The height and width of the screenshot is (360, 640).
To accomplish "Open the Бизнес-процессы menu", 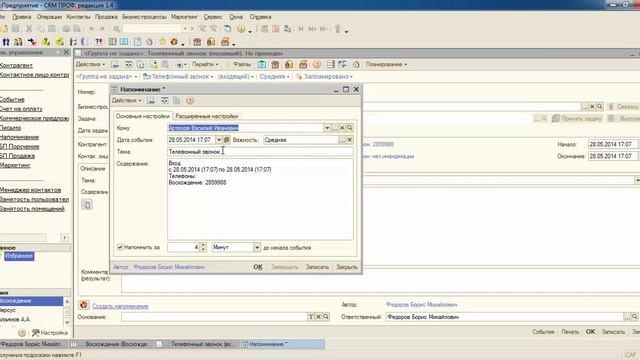I will pos(144,17).
